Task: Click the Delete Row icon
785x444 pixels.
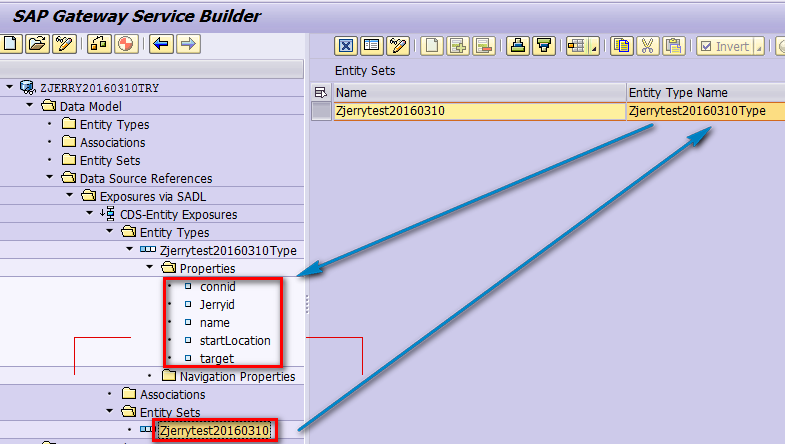Action: click(484, 46)
